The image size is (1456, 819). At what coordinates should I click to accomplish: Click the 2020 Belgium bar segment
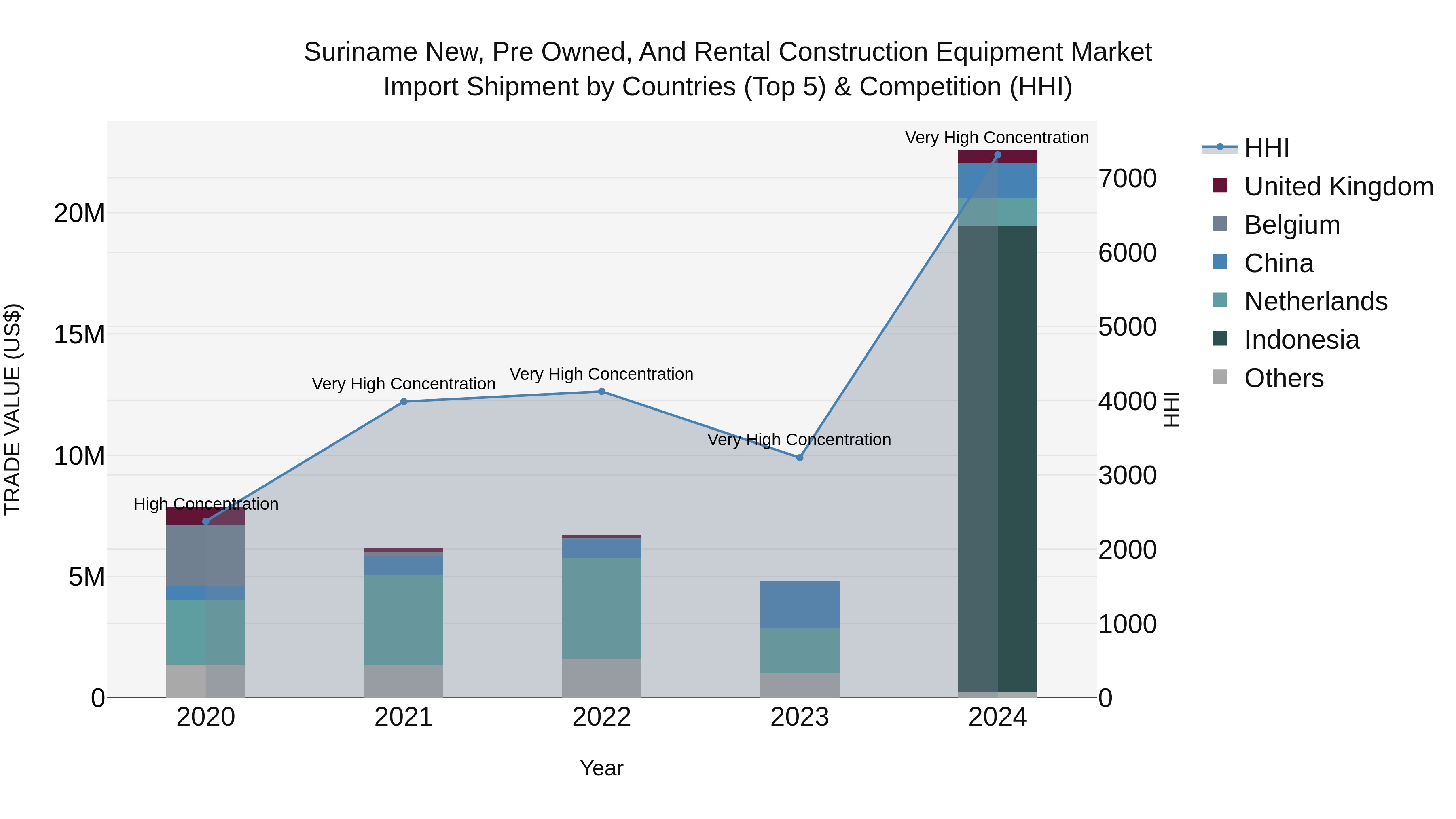pyautogui.click(x=206, y=555)
